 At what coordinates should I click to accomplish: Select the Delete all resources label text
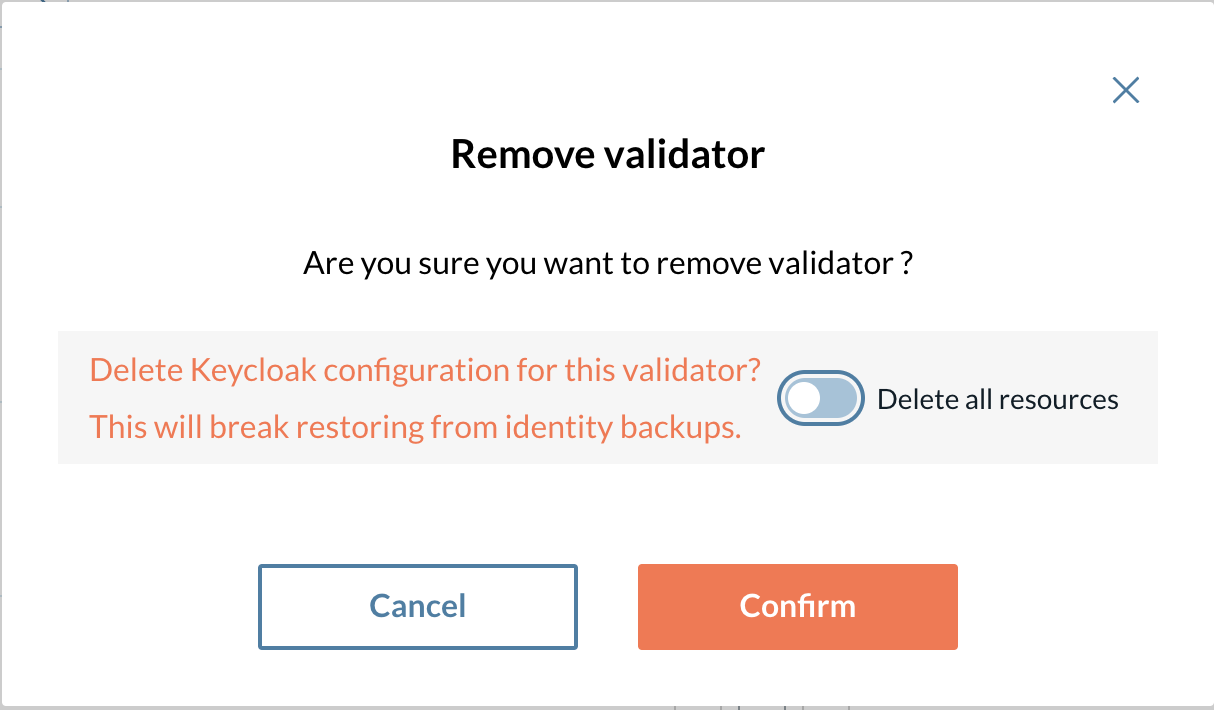(x=997, y=398)
